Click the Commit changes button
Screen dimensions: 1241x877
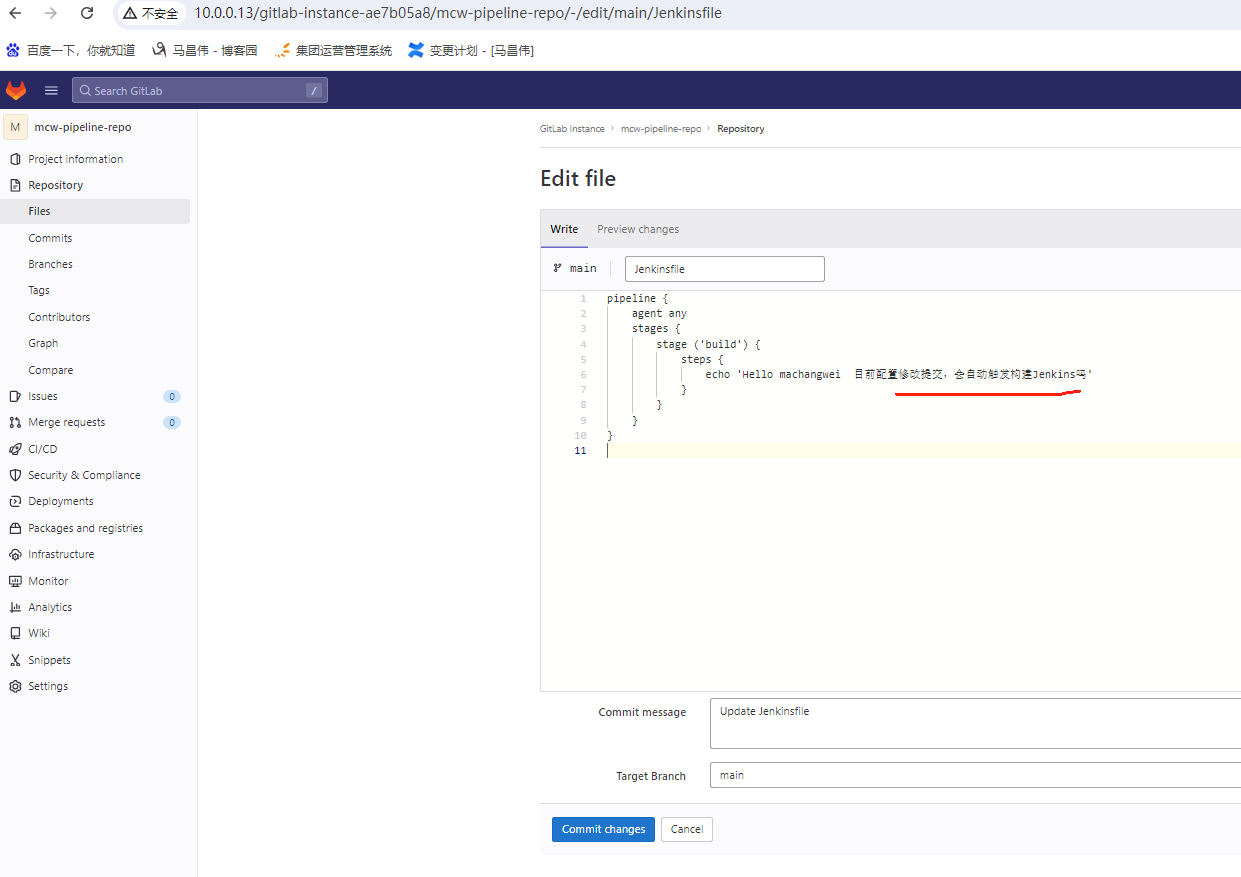[603, 829]
